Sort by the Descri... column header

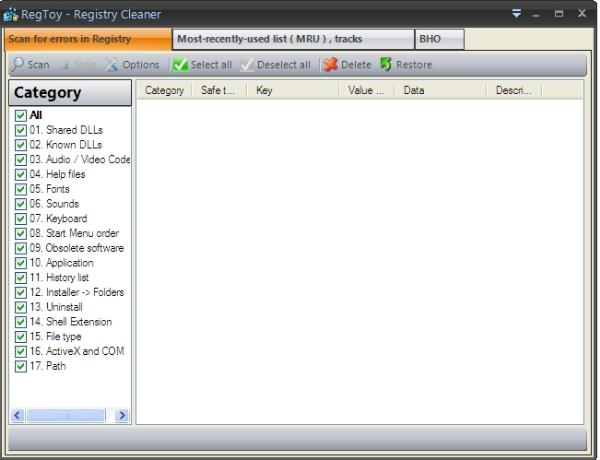514,90
